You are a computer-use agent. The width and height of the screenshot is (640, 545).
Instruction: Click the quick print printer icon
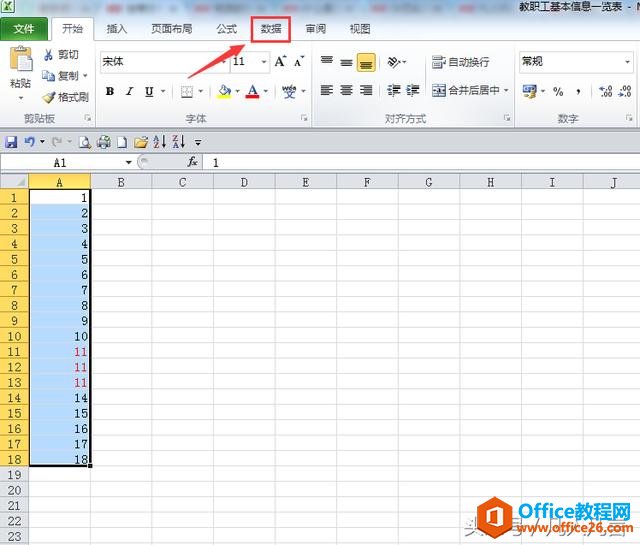point(104,142)
